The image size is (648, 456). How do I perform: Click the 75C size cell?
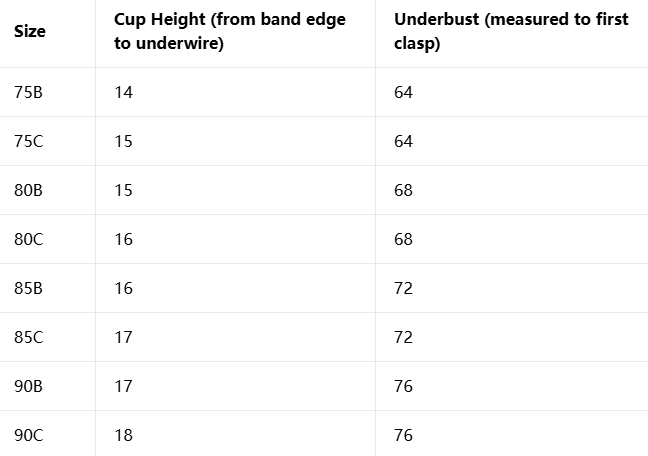click(29, 142)
